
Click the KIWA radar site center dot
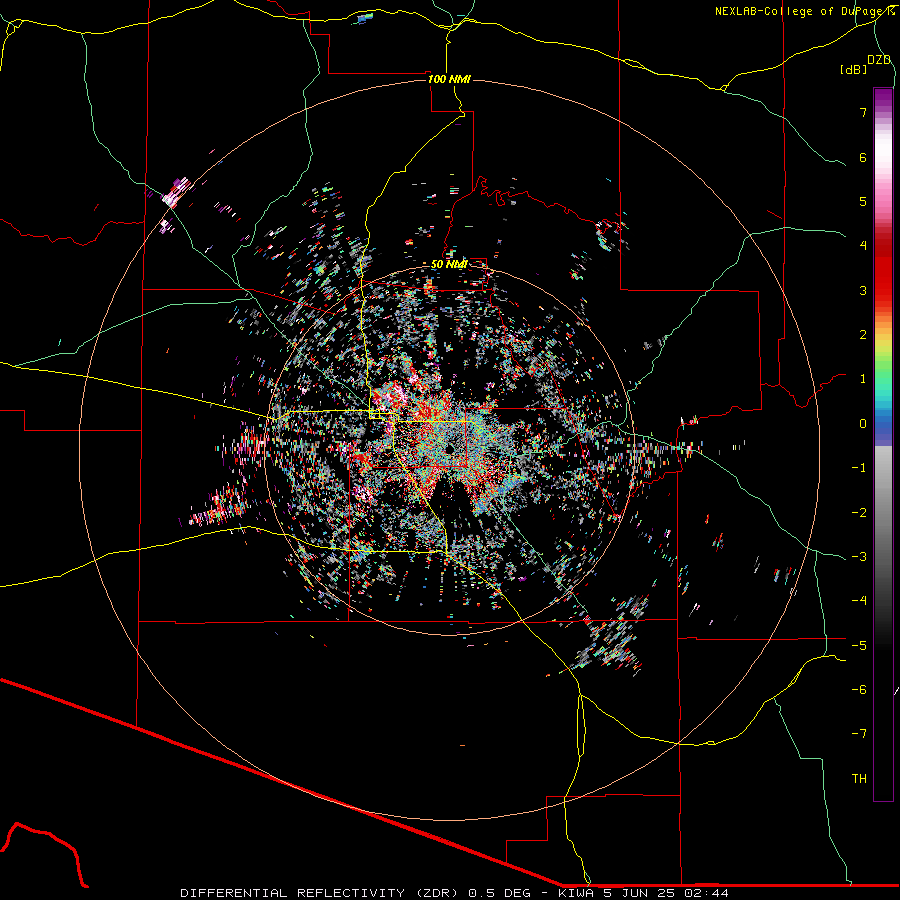448,448
